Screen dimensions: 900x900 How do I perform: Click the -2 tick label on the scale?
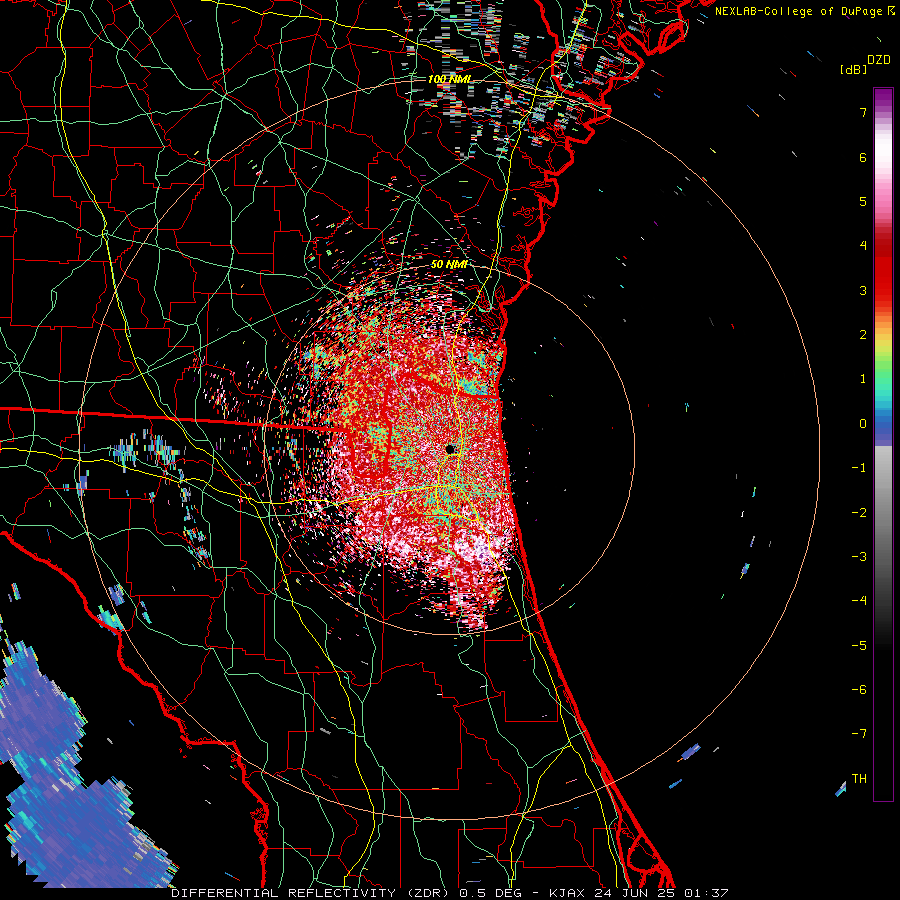click(x=859, y=513)
